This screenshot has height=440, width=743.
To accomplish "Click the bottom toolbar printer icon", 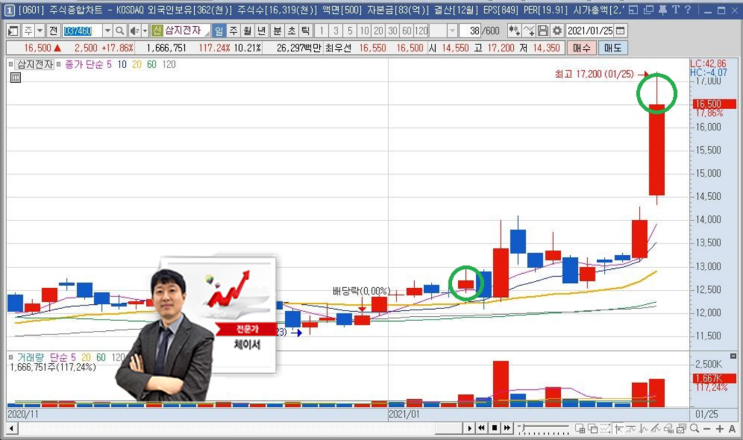I will tap(681, 429).
